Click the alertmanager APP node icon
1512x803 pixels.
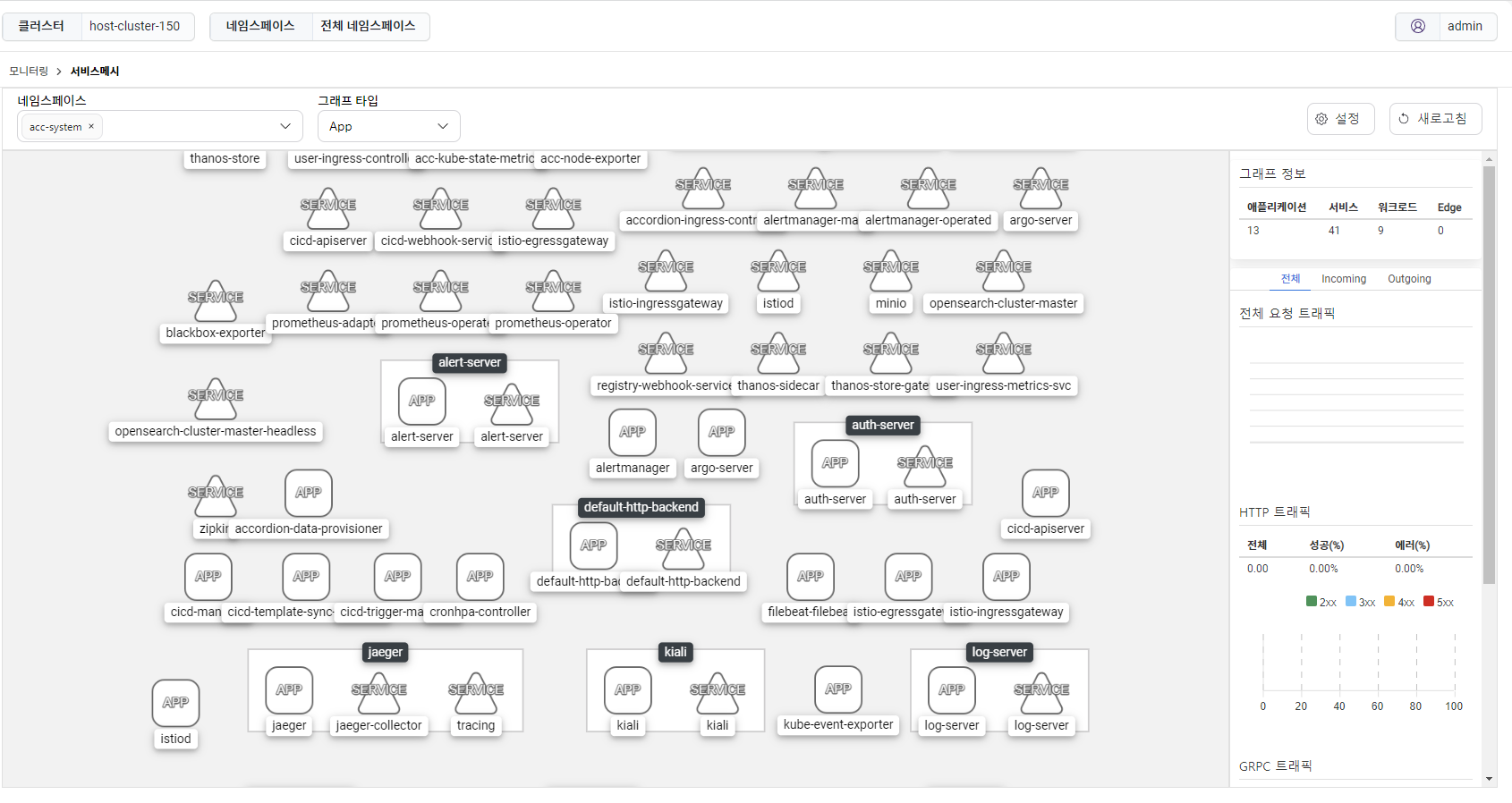coord(633,432)
